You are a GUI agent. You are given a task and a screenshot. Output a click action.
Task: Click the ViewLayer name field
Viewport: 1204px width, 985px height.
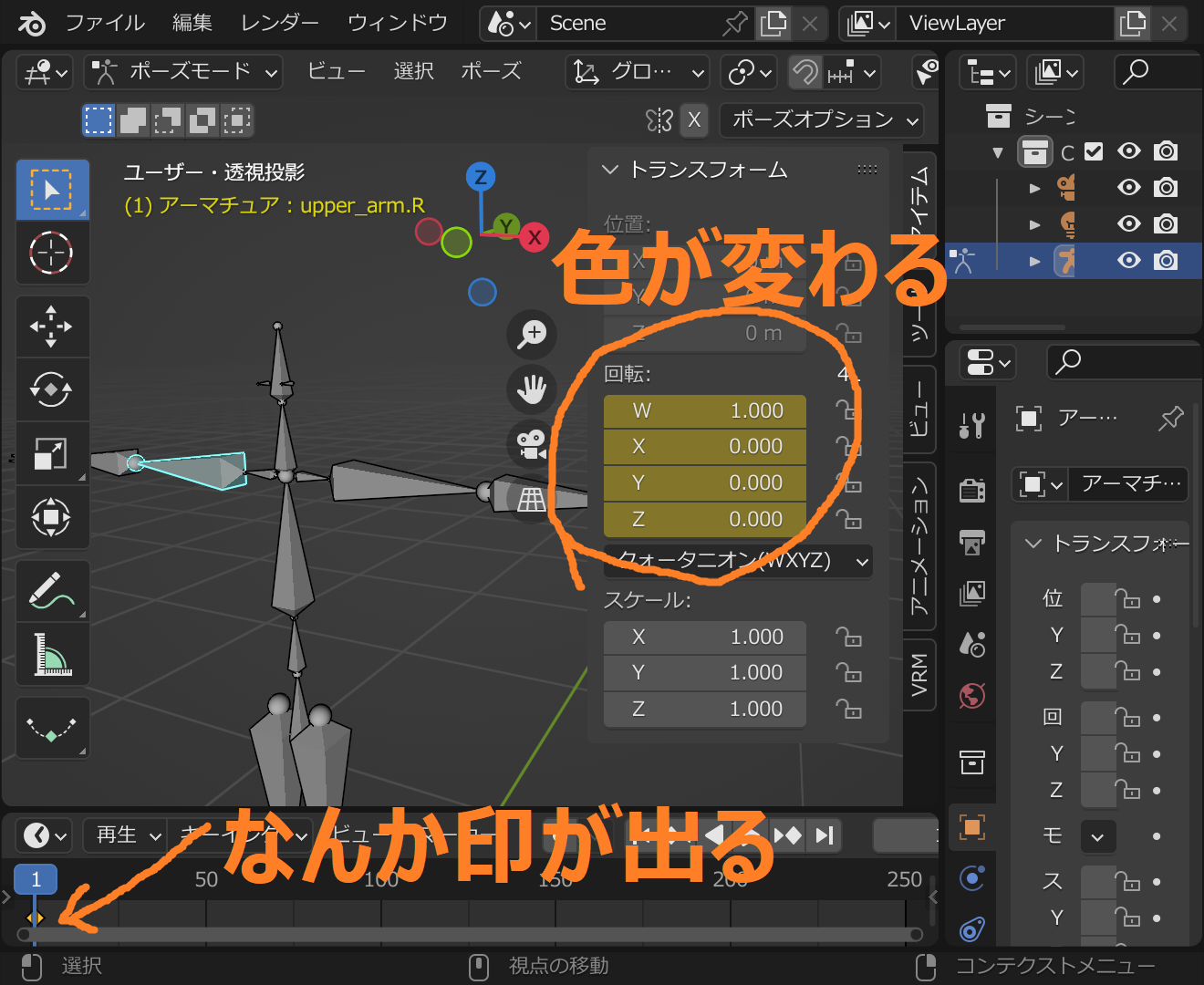tap(1005, 24)
